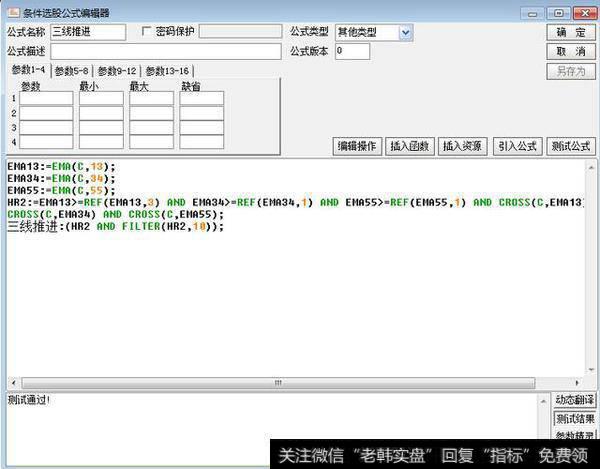Click the EMA34:=EMA(C,34) code line

click(61, 179)
